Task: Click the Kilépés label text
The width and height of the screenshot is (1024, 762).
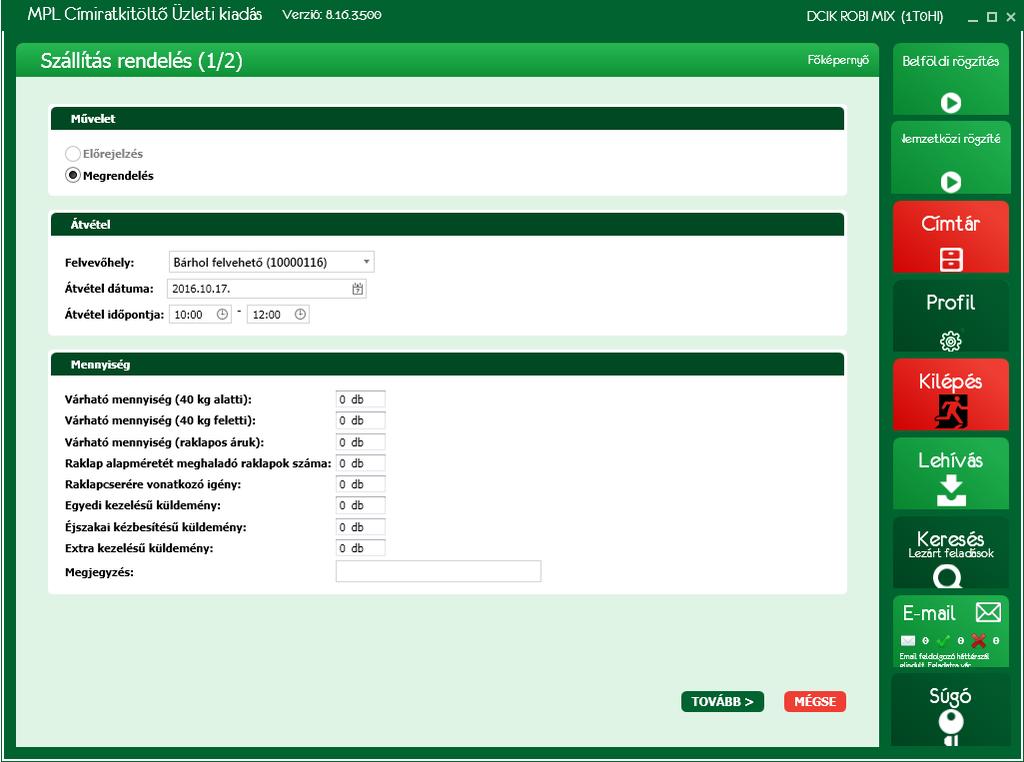Action: [x=950, y=381]
